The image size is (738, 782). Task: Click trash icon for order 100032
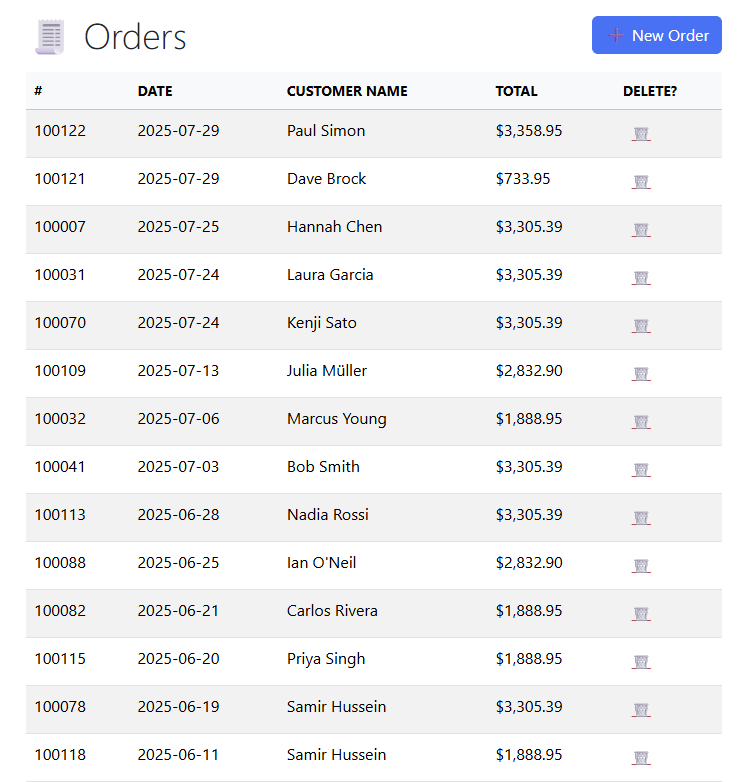(x=641, y=422)
